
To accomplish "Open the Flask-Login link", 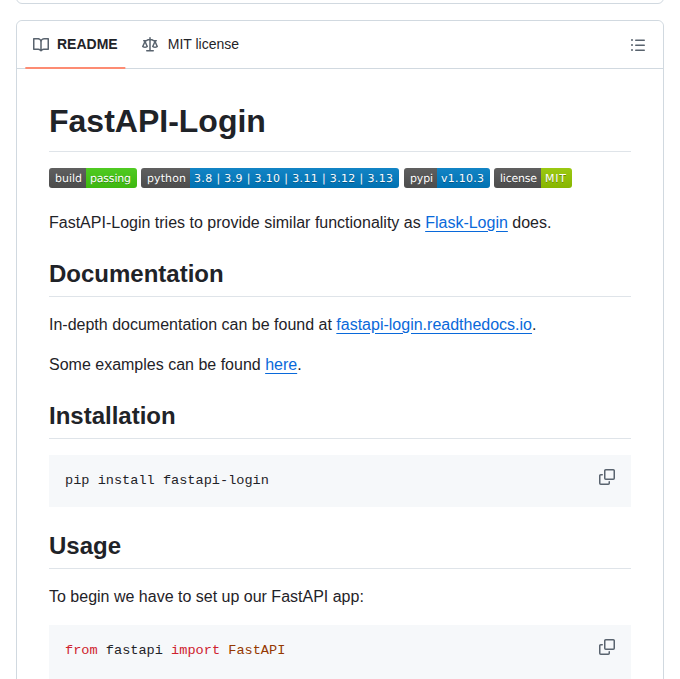I will (x=466, y=222).
